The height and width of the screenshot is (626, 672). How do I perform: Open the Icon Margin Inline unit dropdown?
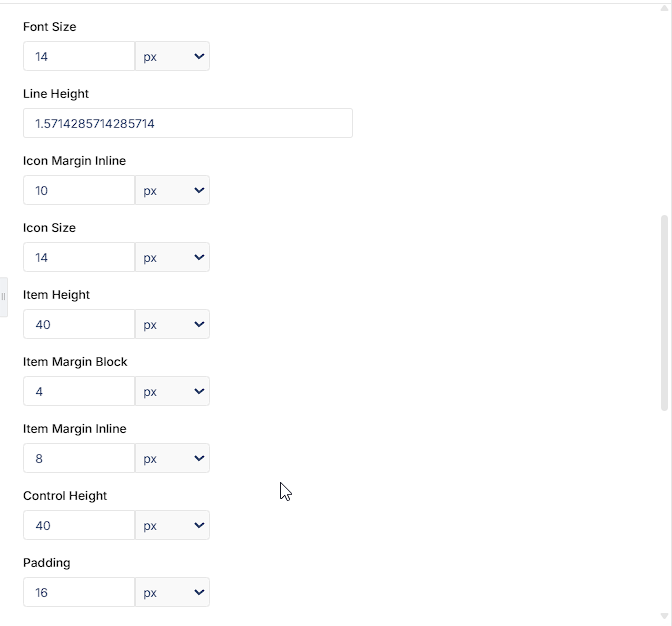(172, 190)
